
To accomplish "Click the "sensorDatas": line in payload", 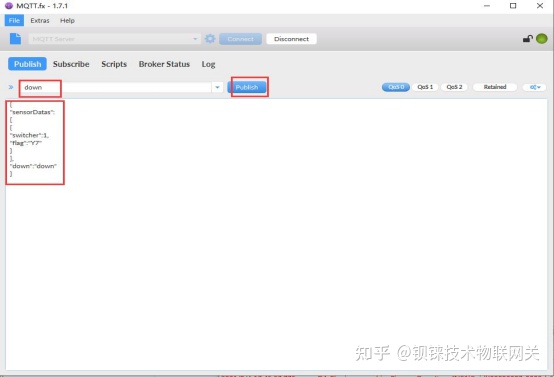I will 33,112.
